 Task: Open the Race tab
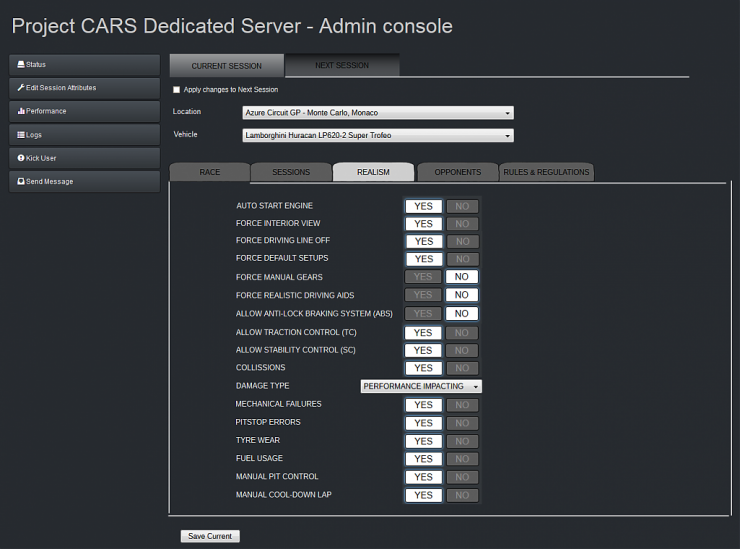click(x=210, y=172)
